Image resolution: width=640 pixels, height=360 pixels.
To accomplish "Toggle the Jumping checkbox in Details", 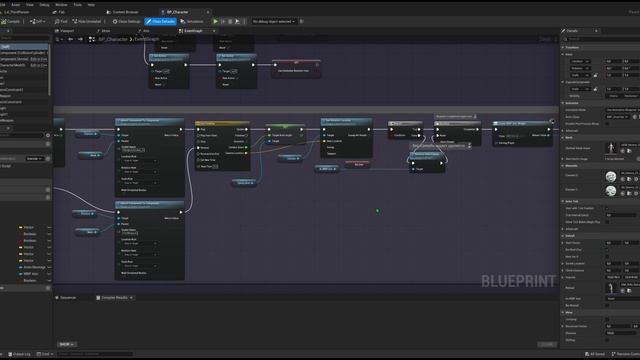I will 607,319.
